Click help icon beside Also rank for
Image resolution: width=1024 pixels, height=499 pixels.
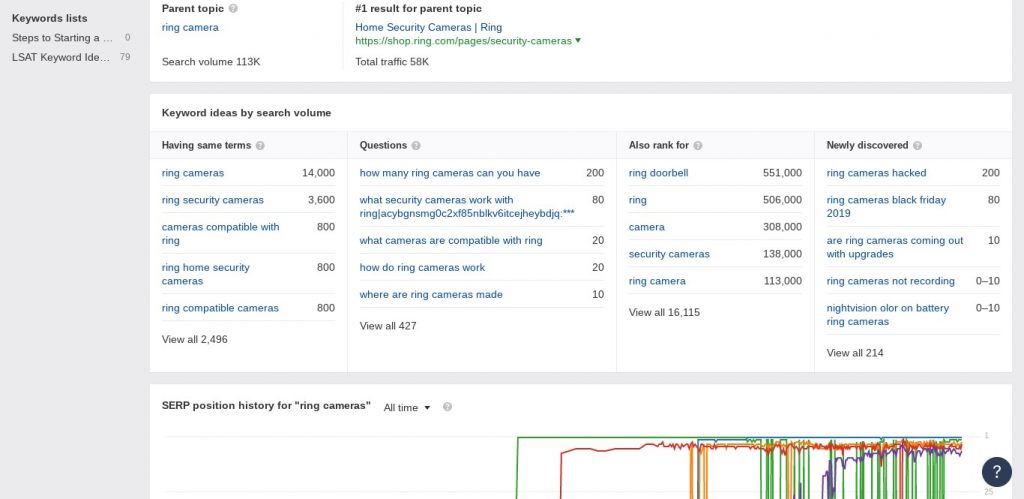[x=697, y=146]
